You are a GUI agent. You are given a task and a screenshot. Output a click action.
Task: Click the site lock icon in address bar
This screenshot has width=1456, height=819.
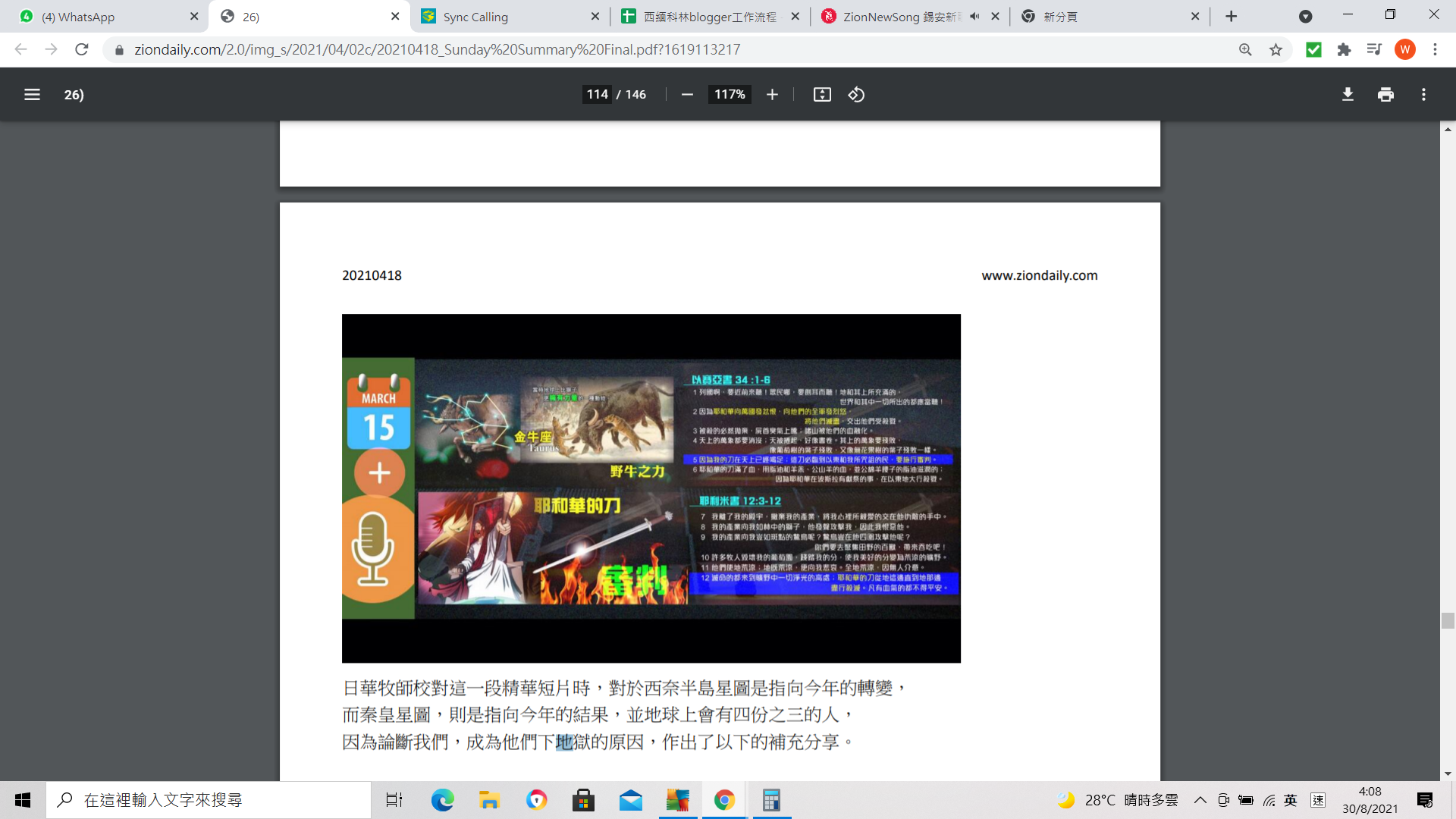119,49
